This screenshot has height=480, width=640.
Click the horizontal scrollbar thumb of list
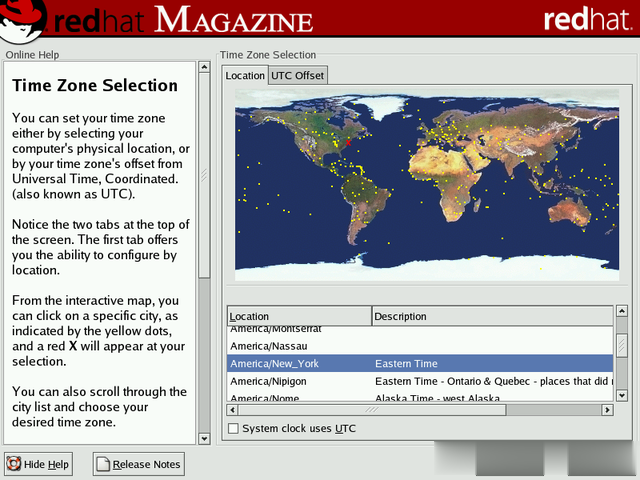click(x=372, y=410)
